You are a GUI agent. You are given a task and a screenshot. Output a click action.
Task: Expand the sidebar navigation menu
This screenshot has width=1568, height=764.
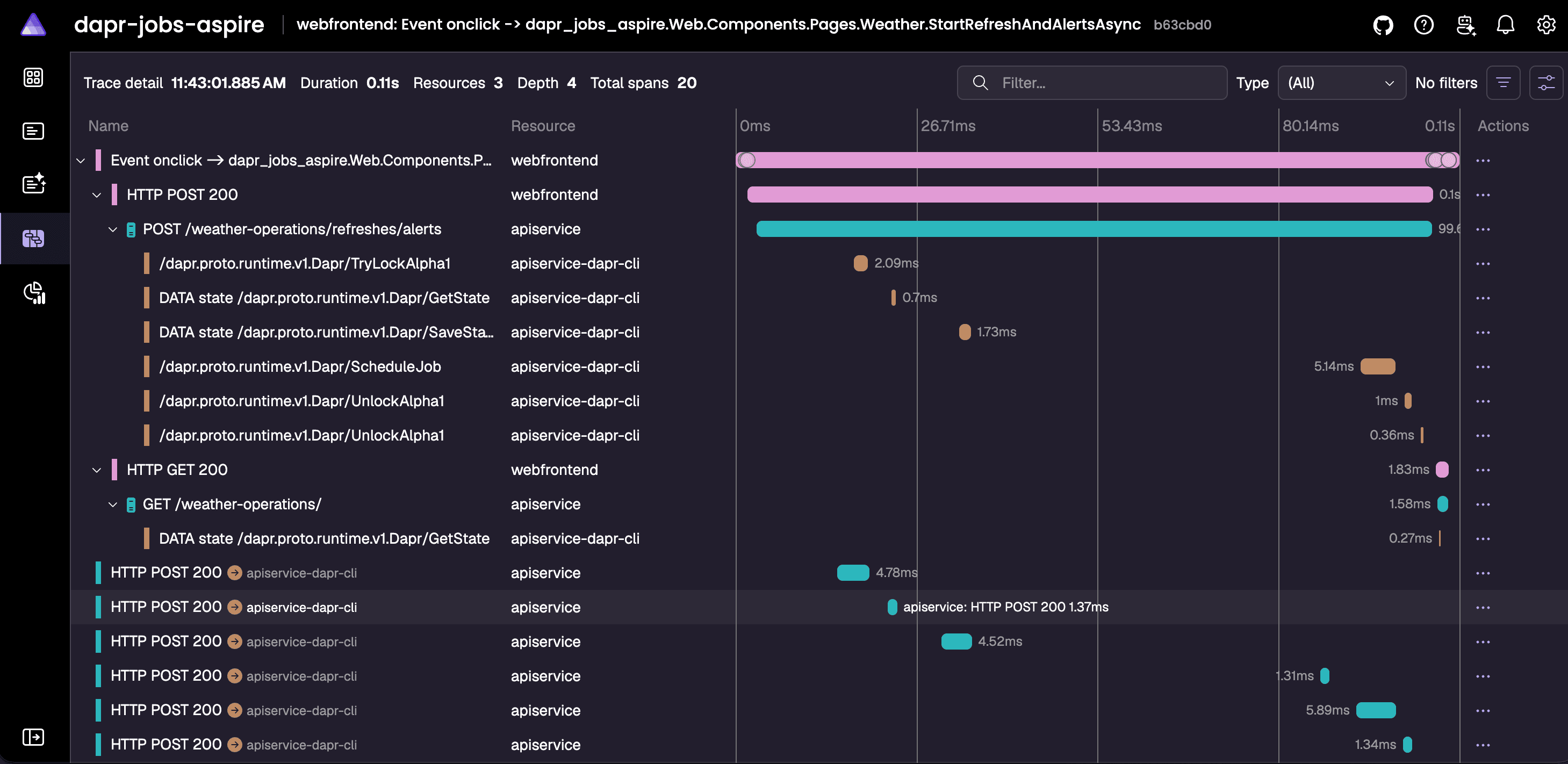pos(33,737)
